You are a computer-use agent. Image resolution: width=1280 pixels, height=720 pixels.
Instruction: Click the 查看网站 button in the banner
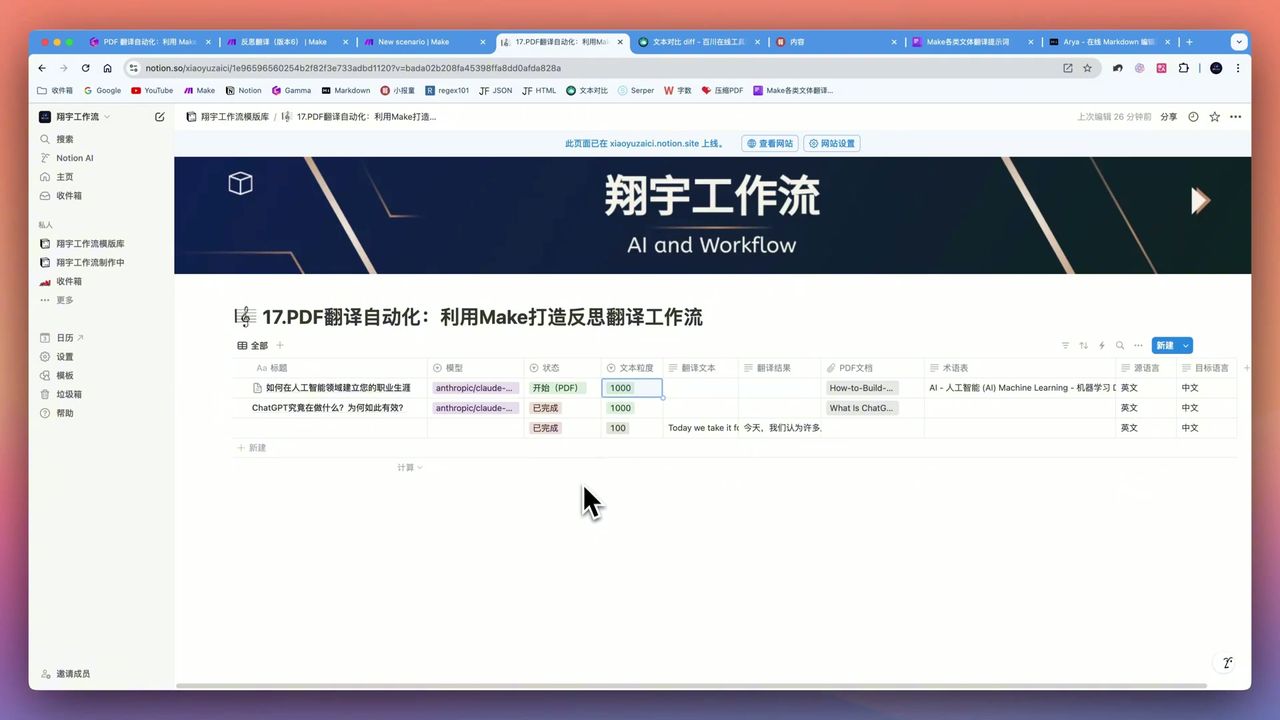click(768, 143)
